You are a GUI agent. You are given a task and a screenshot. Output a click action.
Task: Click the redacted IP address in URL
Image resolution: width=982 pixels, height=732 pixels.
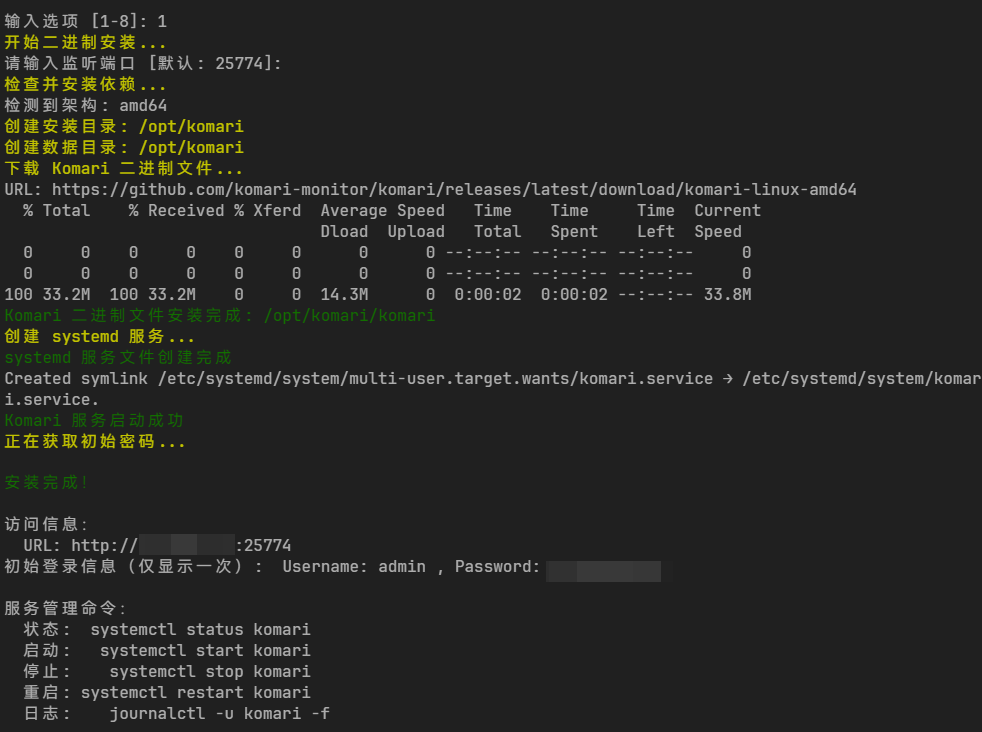point(186,546)
